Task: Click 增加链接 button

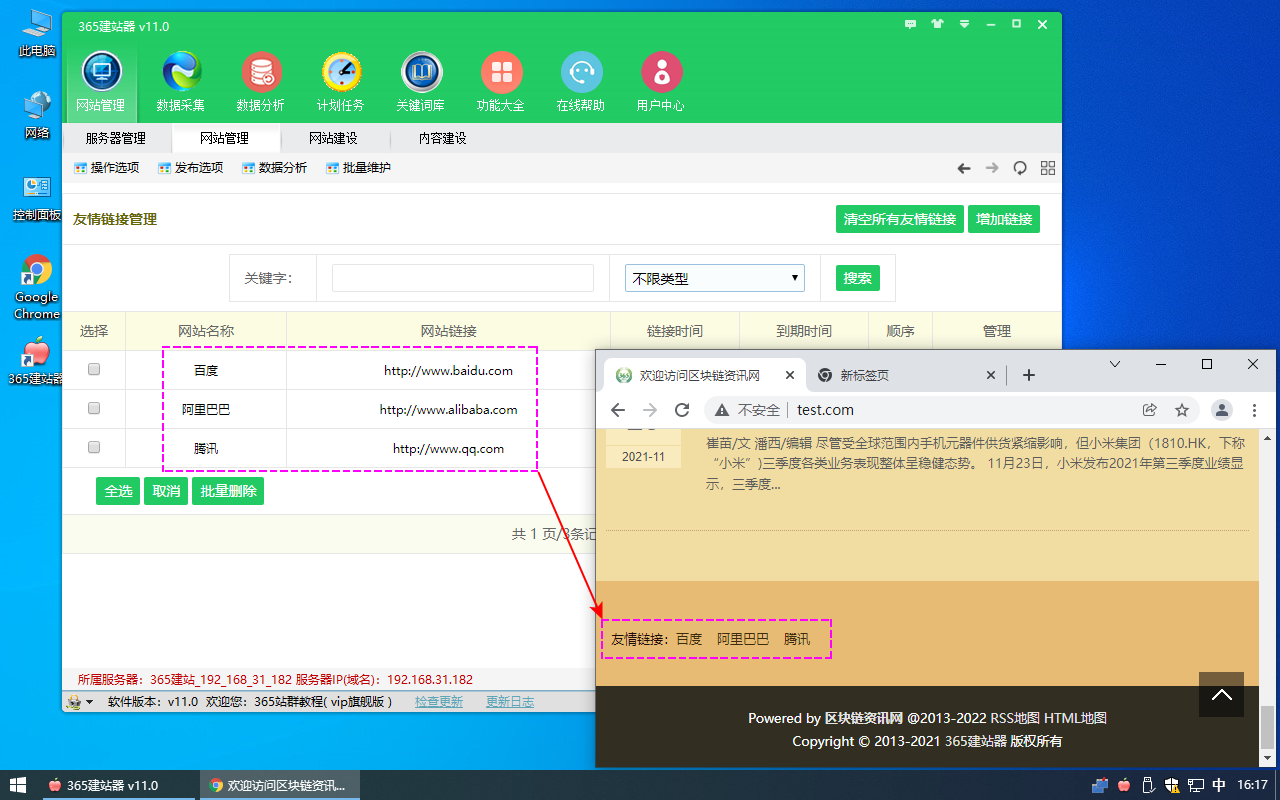Action: pos(1004,219)
